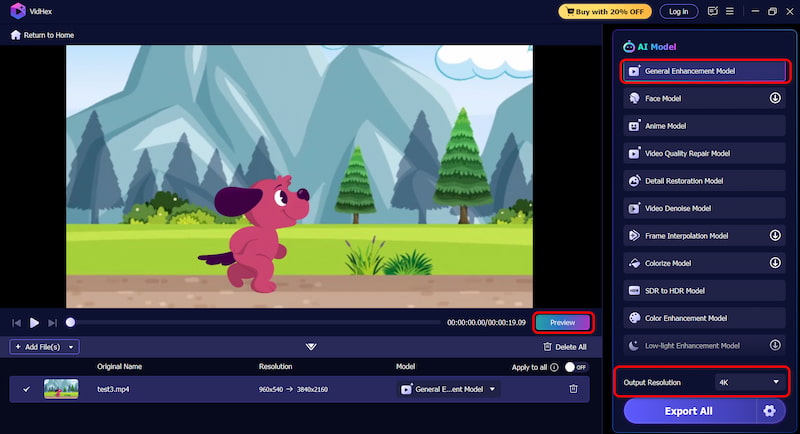800x434 pixels.
Task: Download the Colorize Model
Action: pos(774,263)
